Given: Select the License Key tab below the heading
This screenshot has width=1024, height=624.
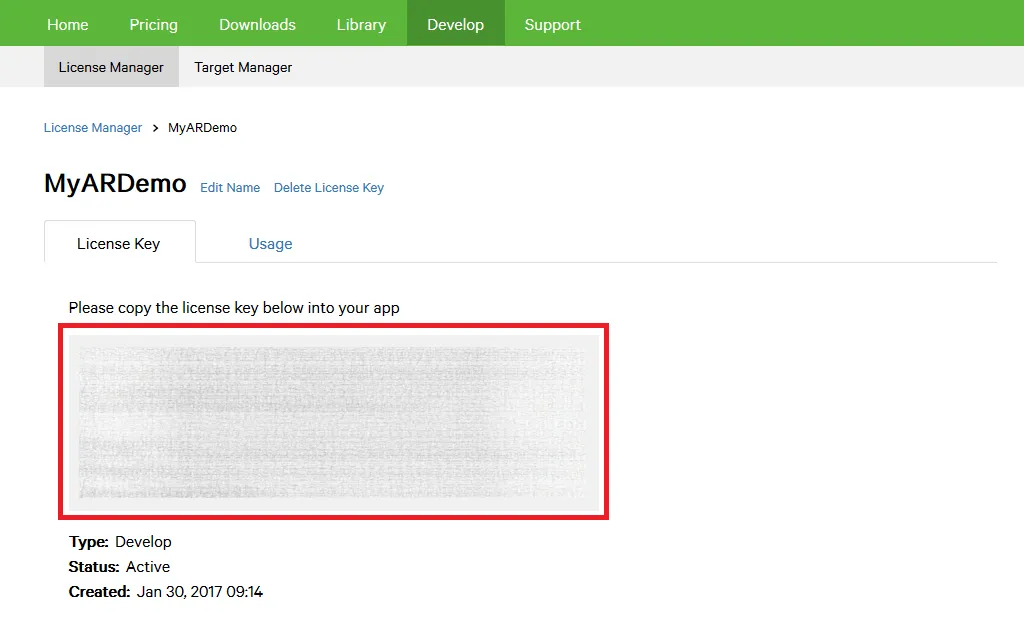Looking at the screenshot, I should click(119, 243).
